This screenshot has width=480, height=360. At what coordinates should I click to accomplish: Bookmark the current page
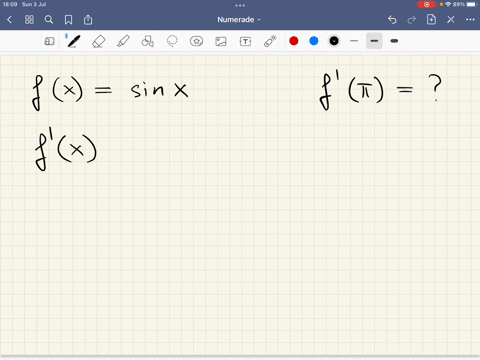coord(68,20)
